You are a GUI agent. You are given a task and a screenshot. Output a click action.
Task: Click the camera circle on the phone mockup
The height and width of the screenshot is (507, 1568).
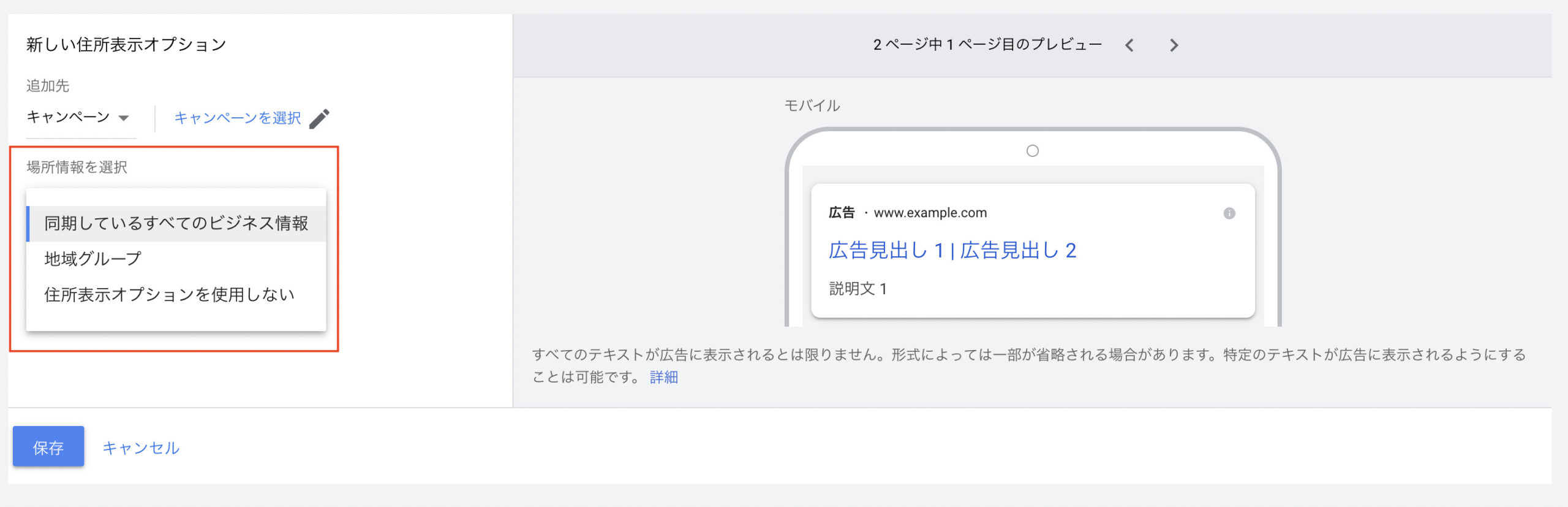(1032, 151)
